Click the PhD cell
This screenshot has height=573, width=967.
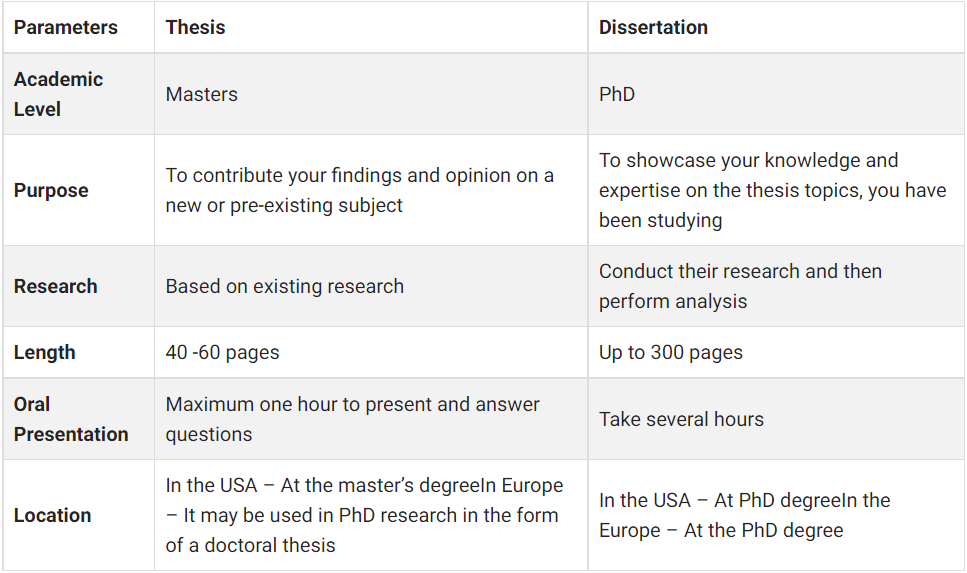[x=617, y=95]
